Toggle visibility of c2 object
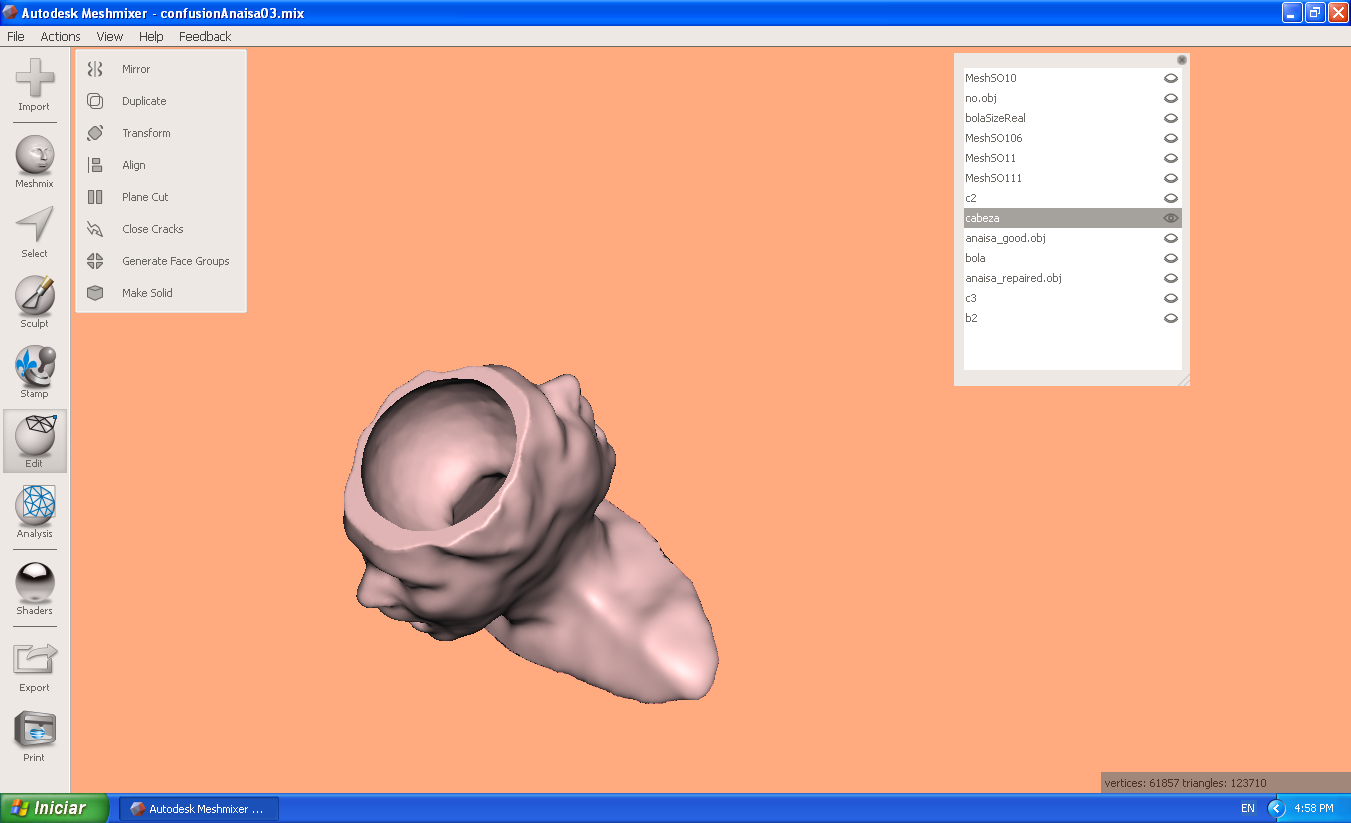This screenshot has height=823, width=1351. tap(1171, 198)
